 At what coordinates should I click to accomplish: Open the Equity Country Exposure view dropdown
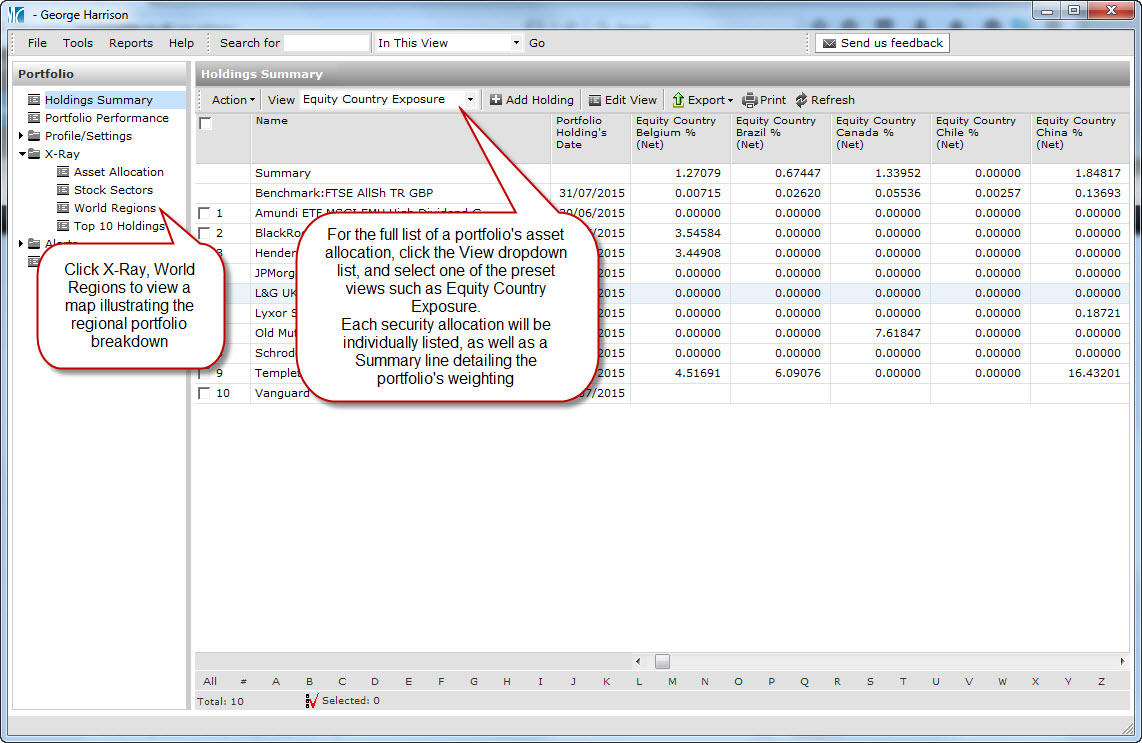tap(470, 100)
